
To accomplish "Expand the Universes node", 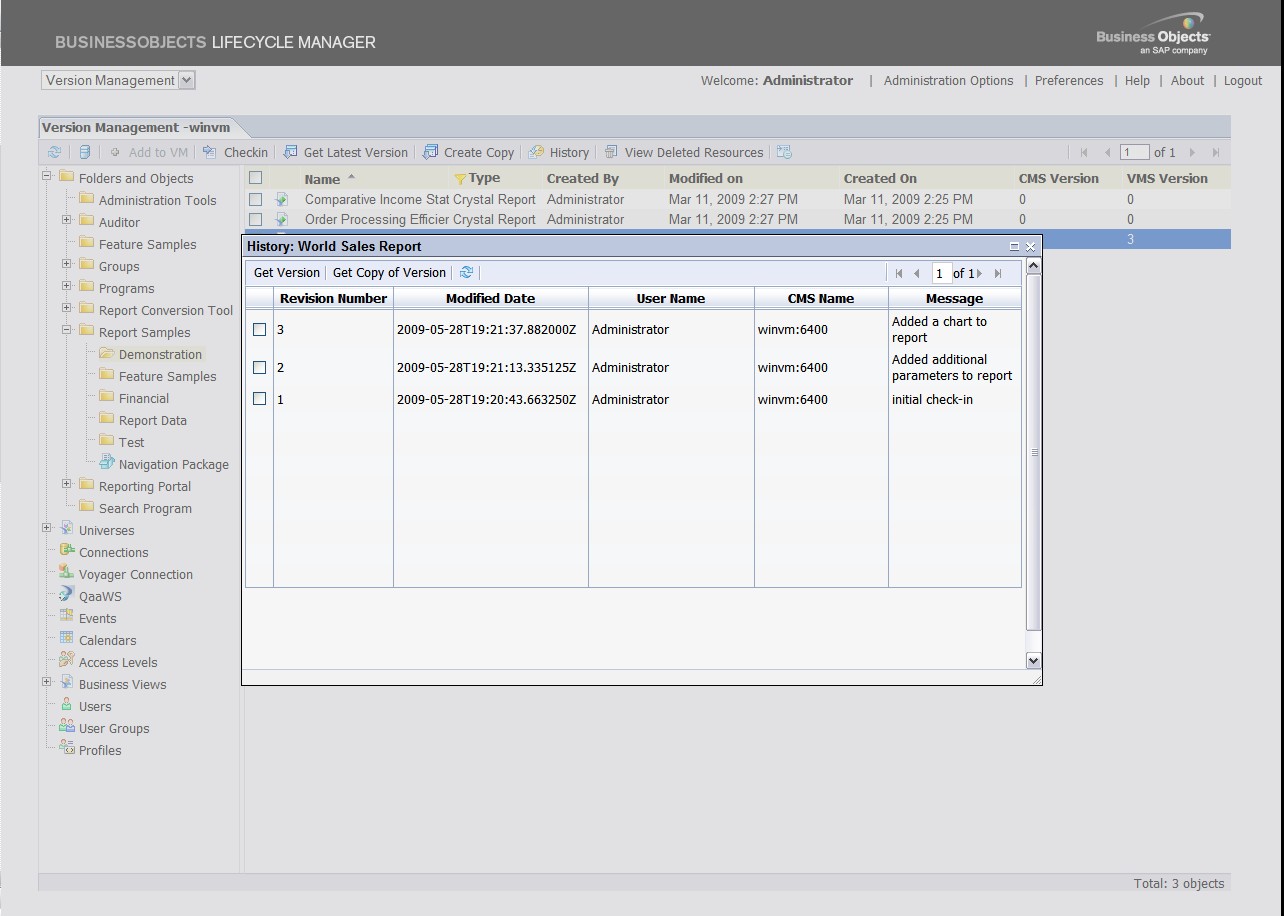I will pos(47,529).
